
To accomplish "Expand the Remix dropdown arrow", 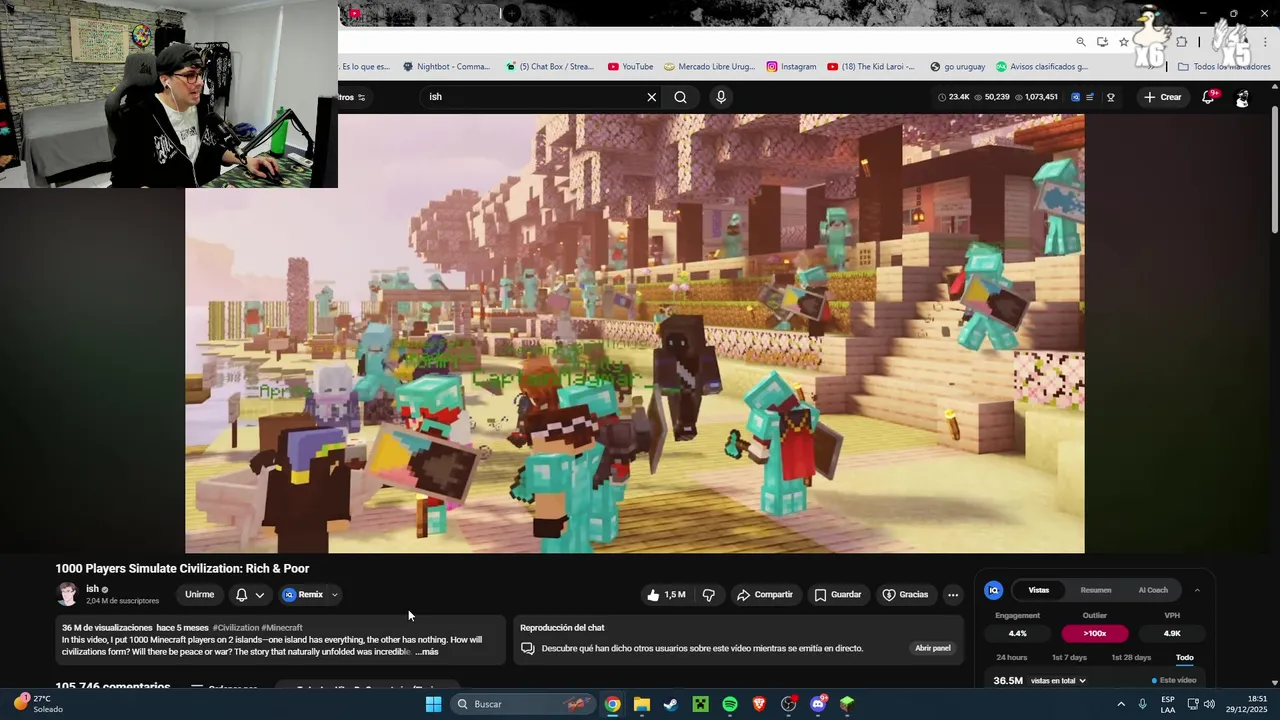I will point(335,595).
